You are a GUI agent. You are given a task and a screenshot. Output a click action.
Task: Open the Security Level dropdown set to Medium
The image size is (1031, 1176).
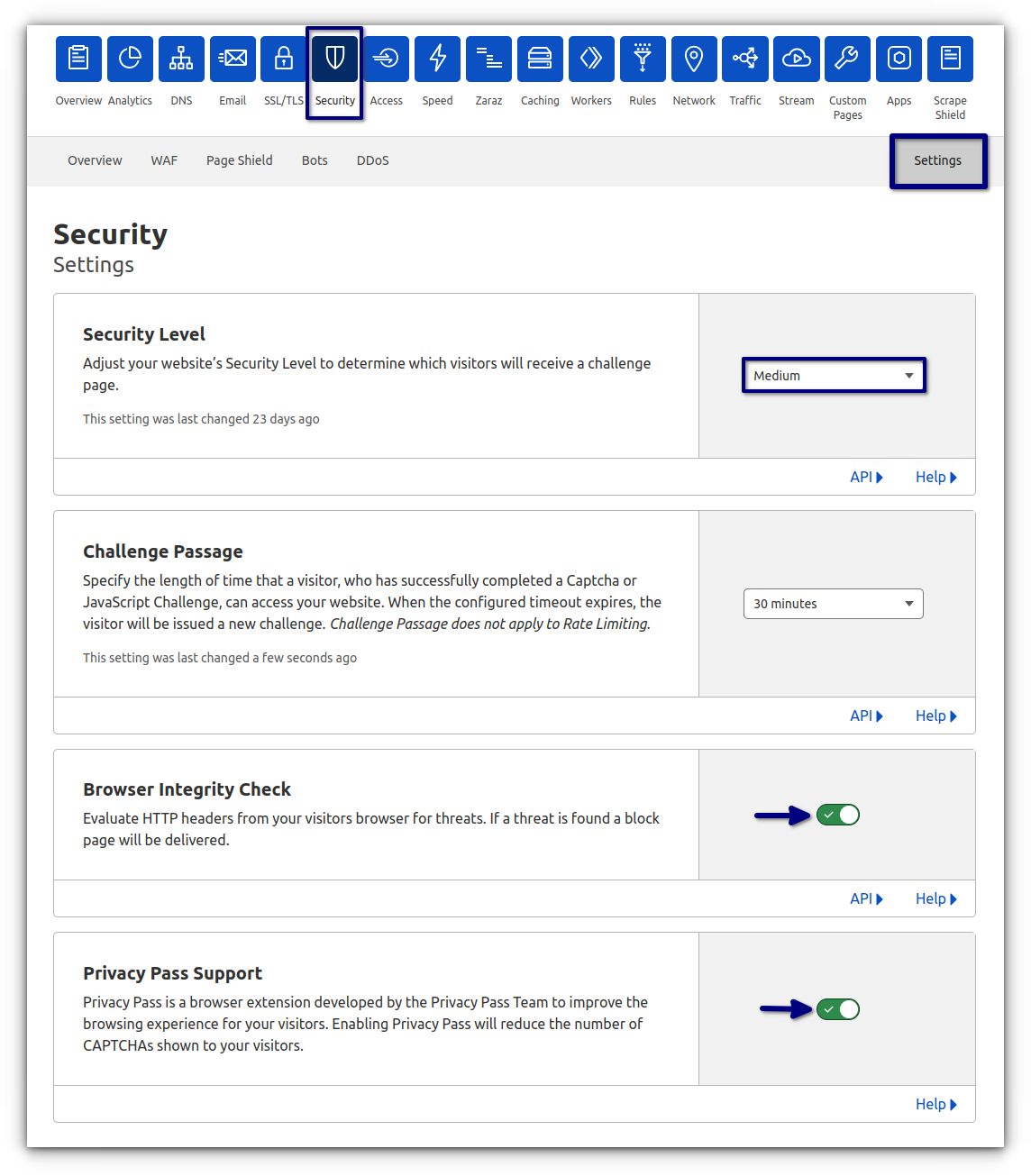pyautogui.click(x=833, y=375)
